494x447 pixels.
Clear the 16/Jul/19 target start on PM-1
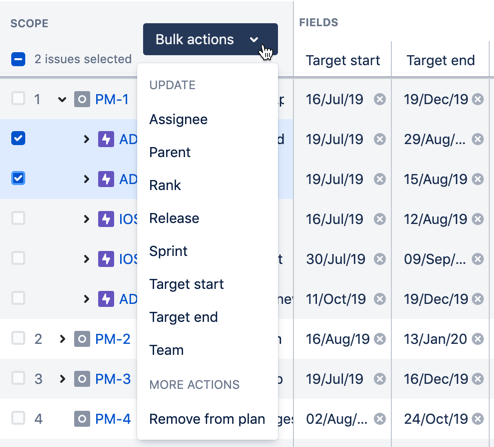point(380,99)
